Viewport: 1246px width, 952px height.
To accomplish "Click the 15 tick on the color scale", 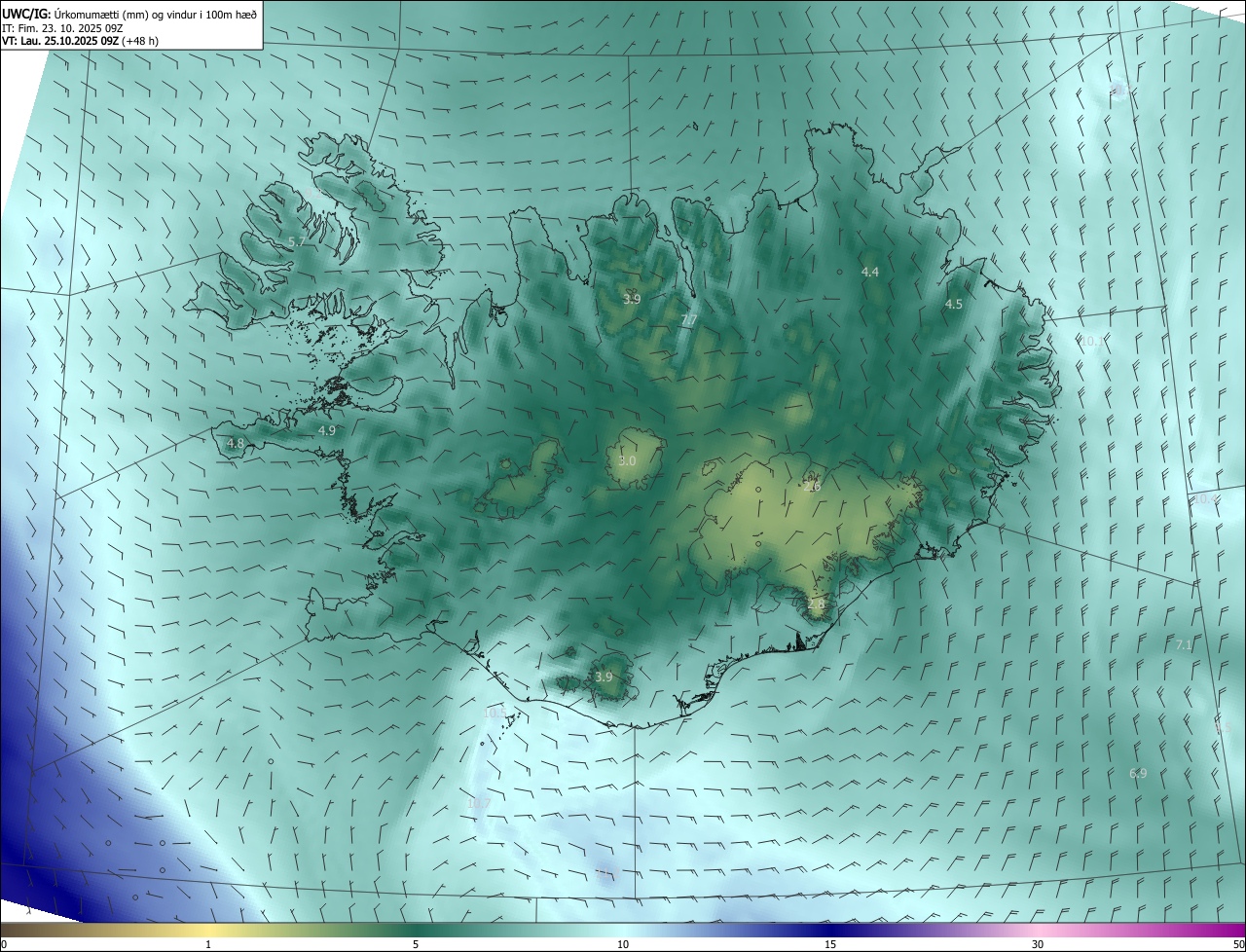I will (x=830, y=944).
